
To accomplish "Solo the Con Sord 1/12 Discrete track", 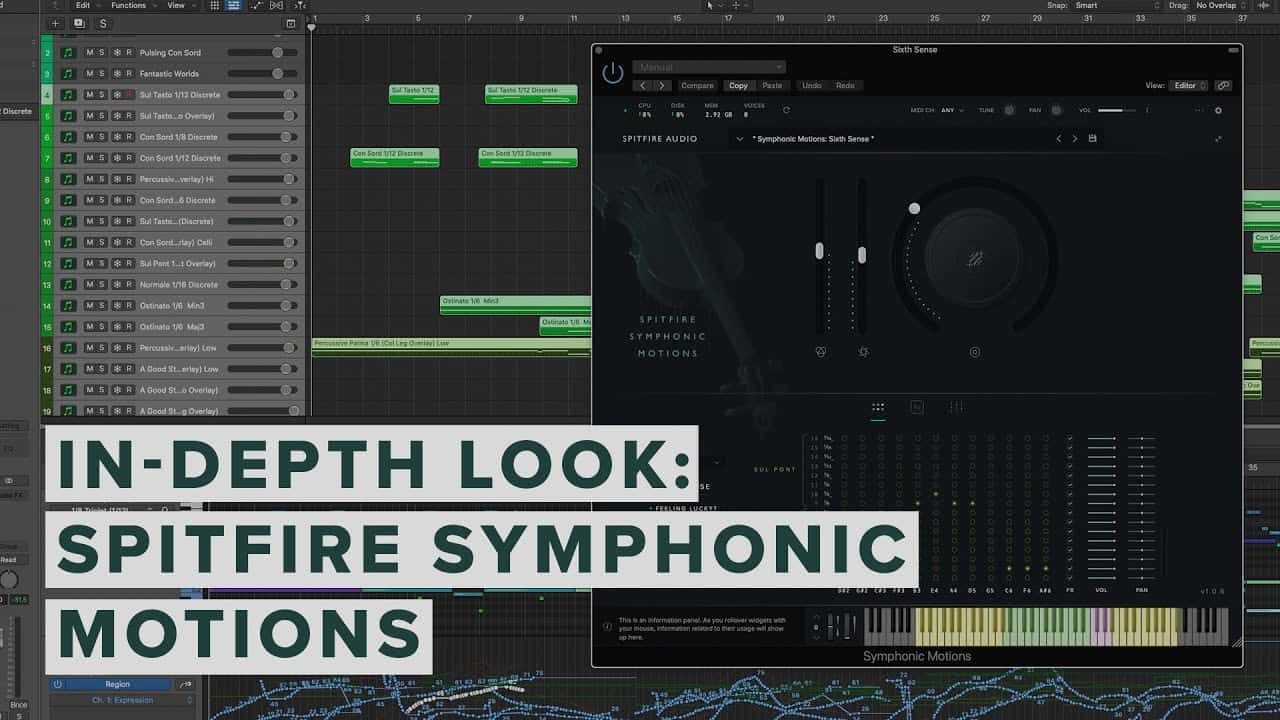I will (x=103, y=158).
